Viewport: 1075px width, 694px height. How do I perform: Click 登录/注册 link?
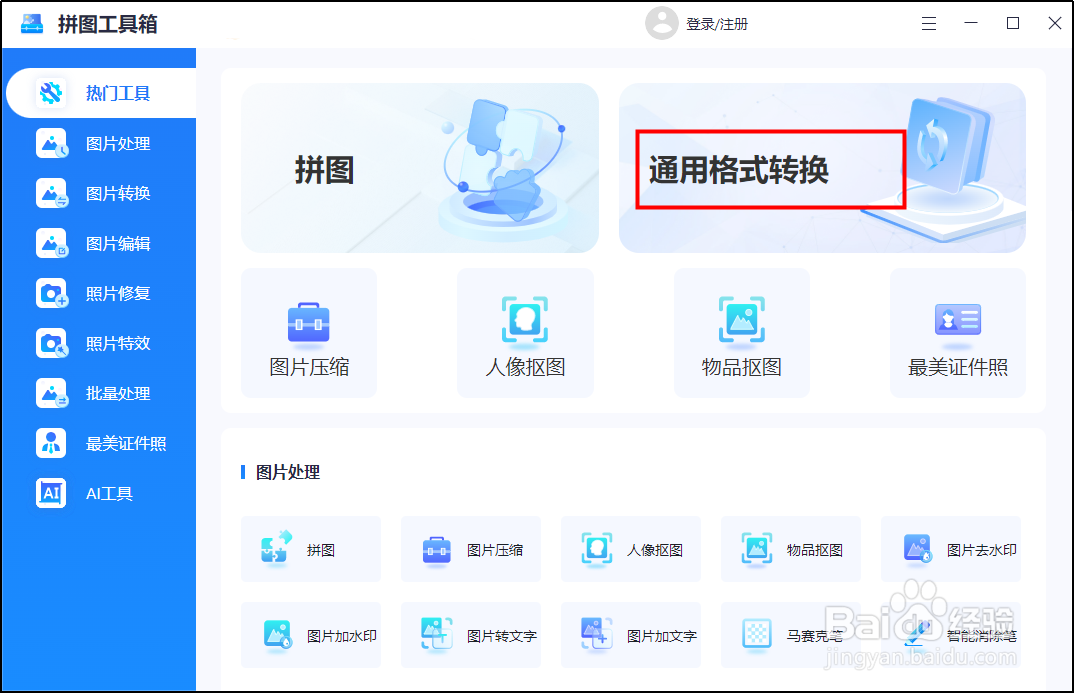coord(717,24)
